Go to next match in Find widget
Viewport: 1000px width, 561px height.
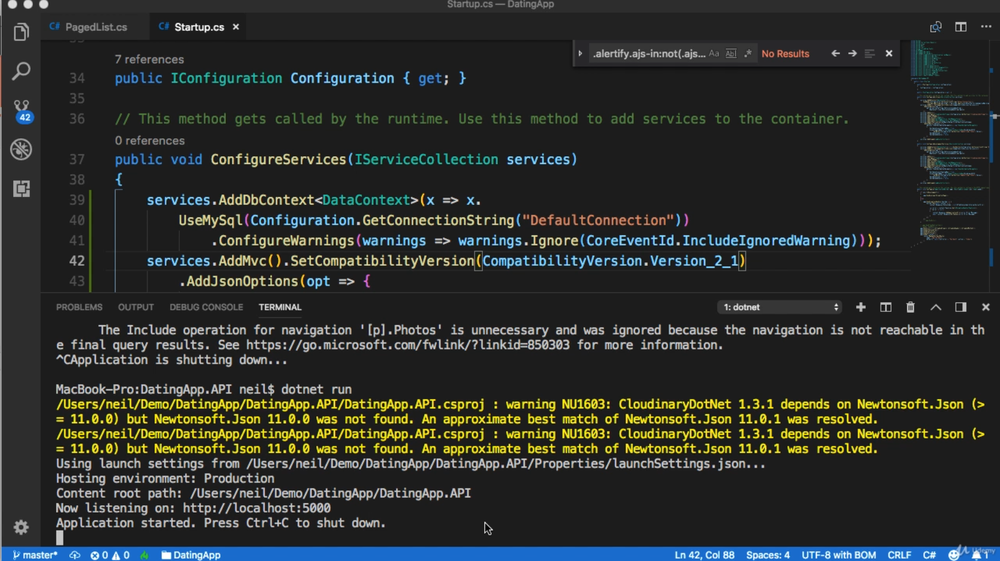[x=853, y=54]
